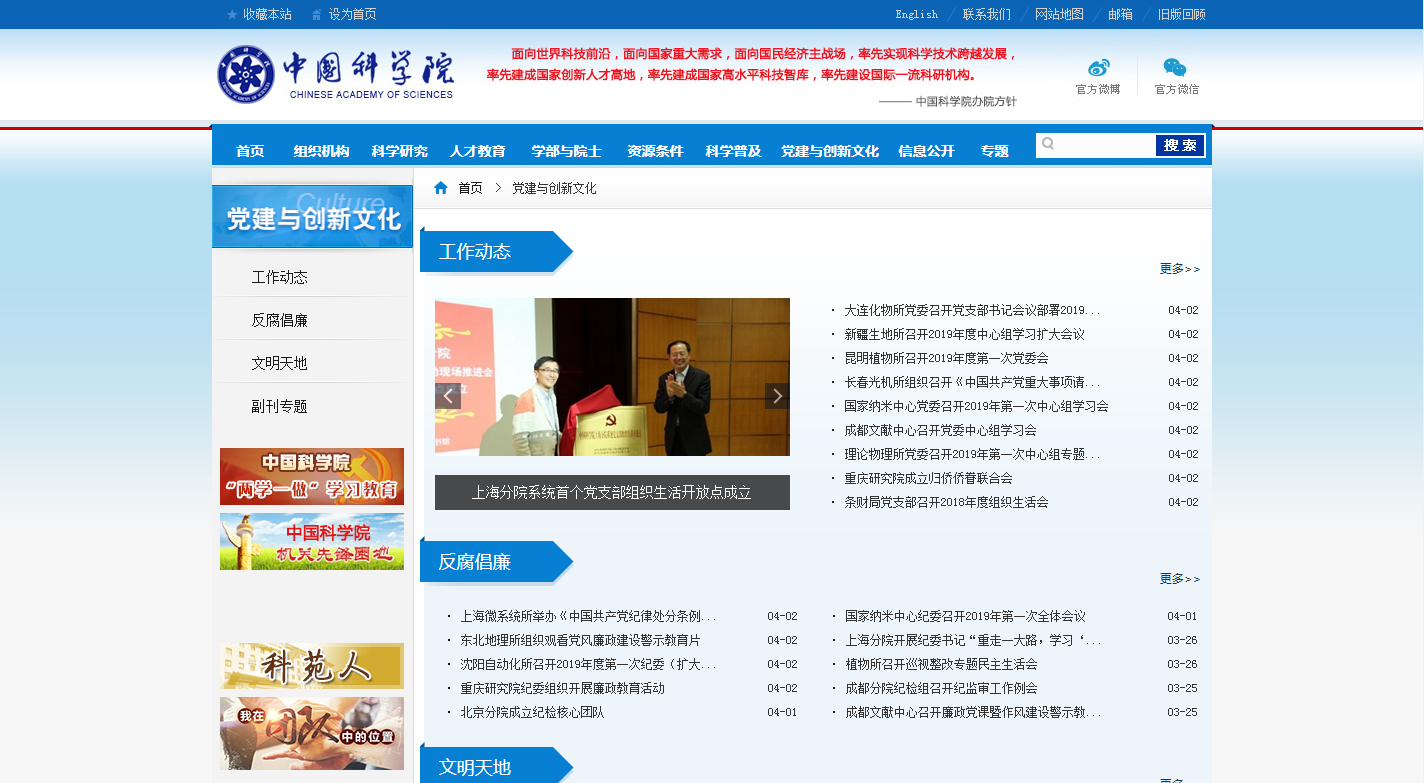The image size is (1424, 783).
Task: Switch to the English version link
Action: (x=916, y=14)
